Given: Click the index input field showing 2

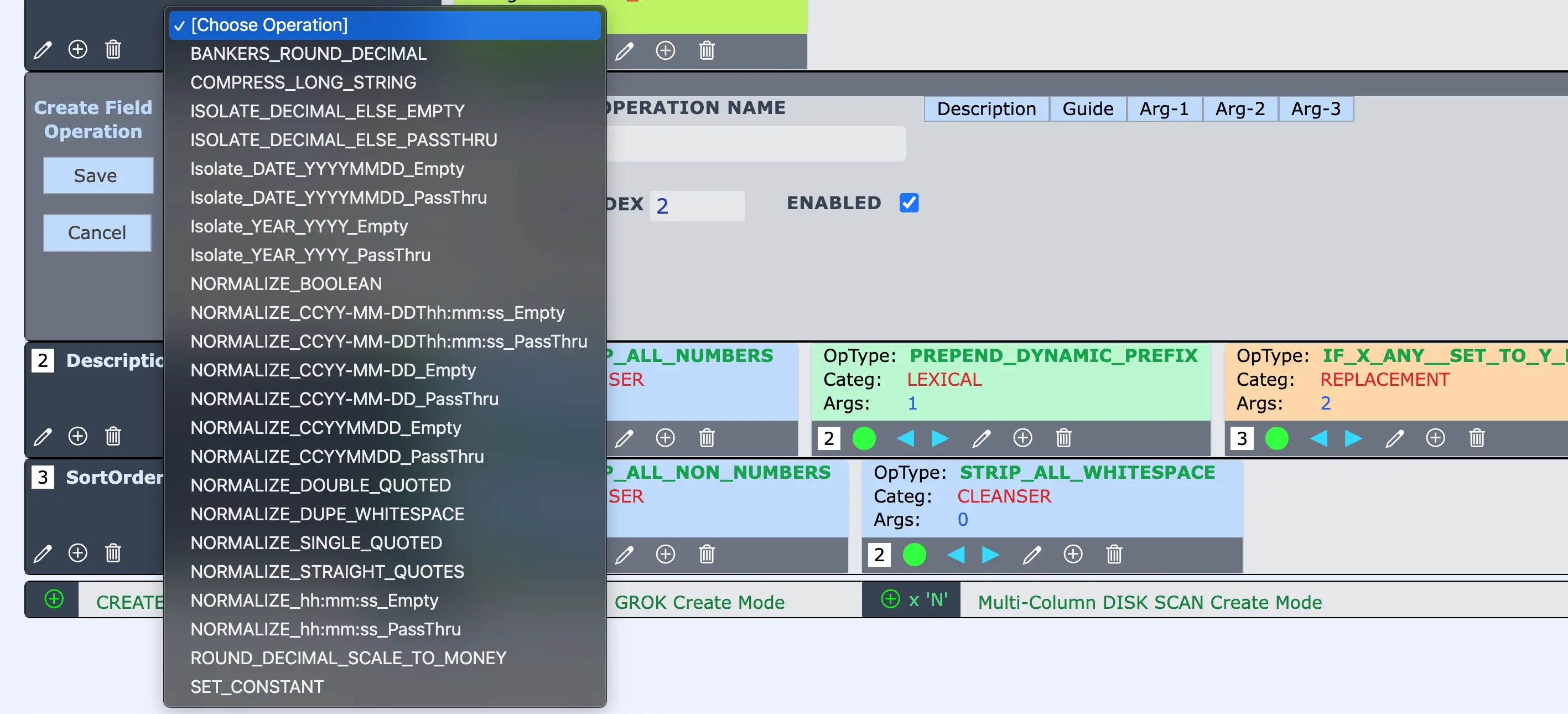Looking at the screenshot, I should pyautogui.click(x=697, y=206).
